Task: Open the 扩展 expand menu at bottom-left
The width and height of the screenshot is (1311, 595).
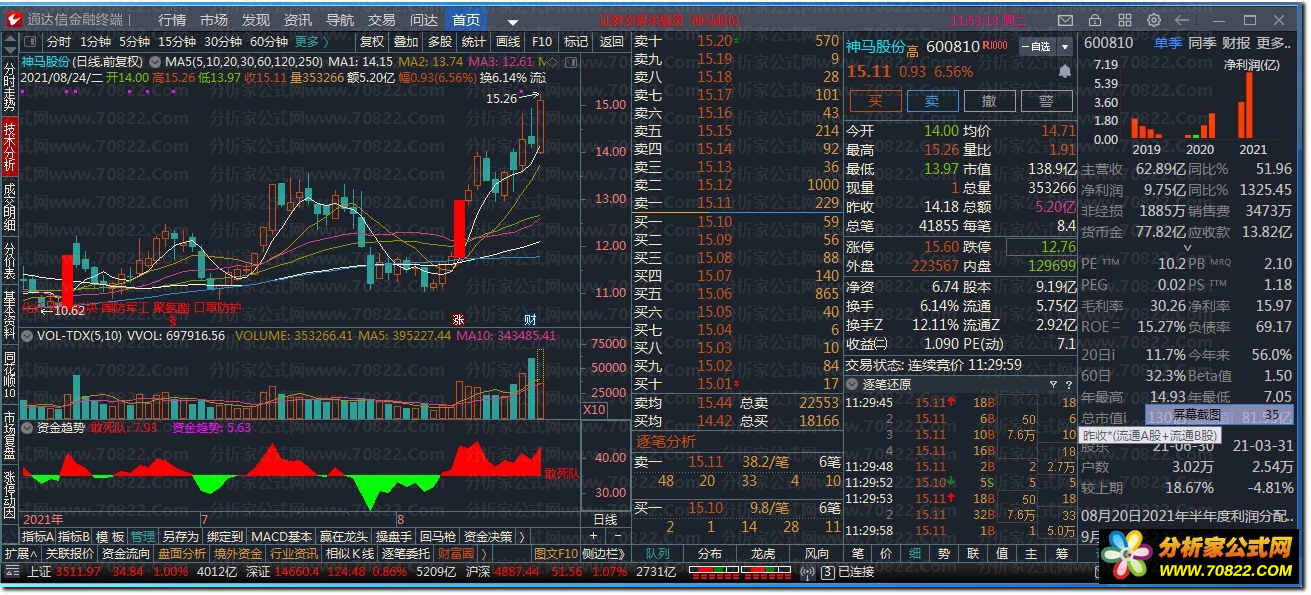Action: [20, 553]
